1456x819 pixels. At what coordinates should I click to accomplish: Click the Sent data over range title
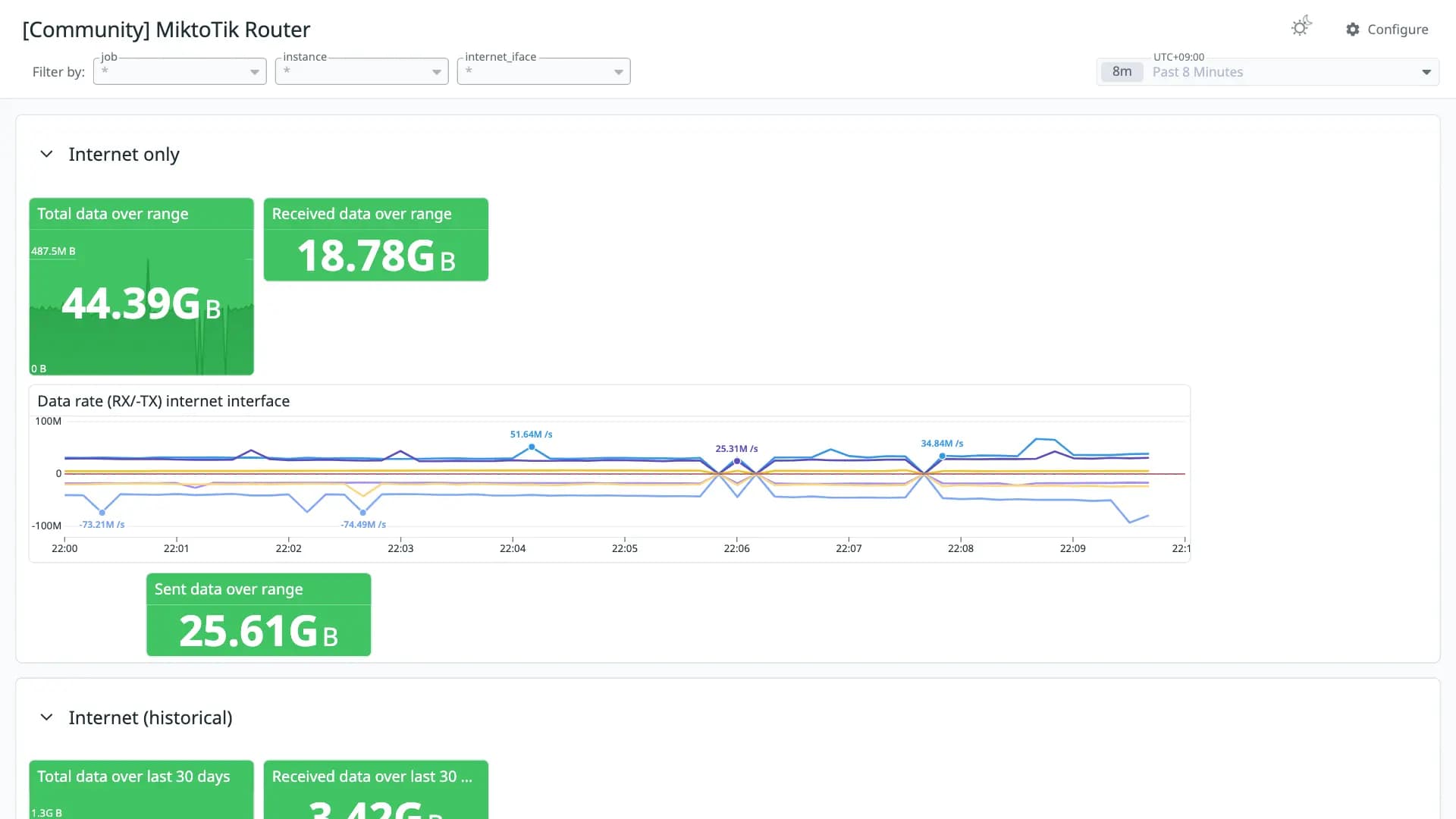point(228,589)
